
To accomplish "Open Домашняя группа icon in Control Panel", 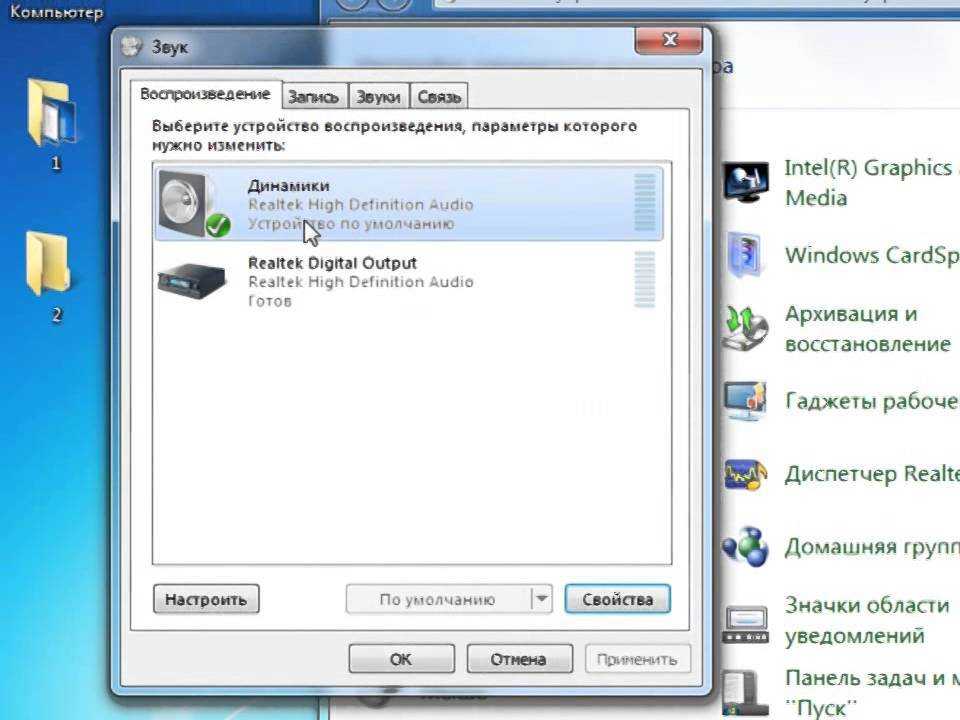I will [745, 547].
